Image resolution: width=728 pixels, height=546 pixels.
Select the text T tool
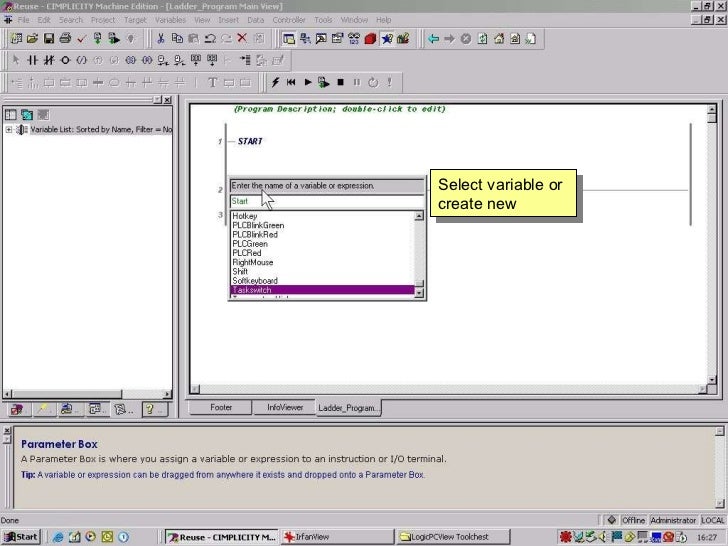(212, 82)
